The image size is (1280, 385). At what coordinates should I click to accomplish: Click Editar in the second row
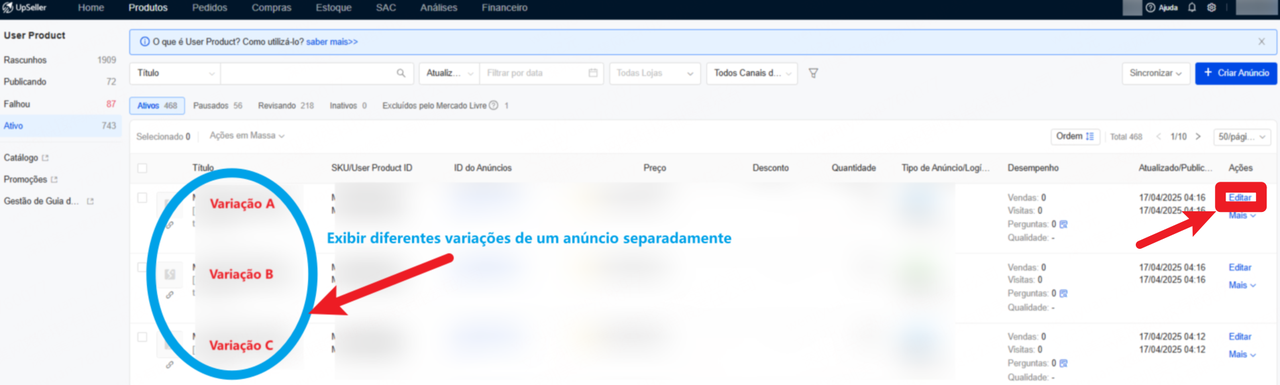click(1240, 268)
